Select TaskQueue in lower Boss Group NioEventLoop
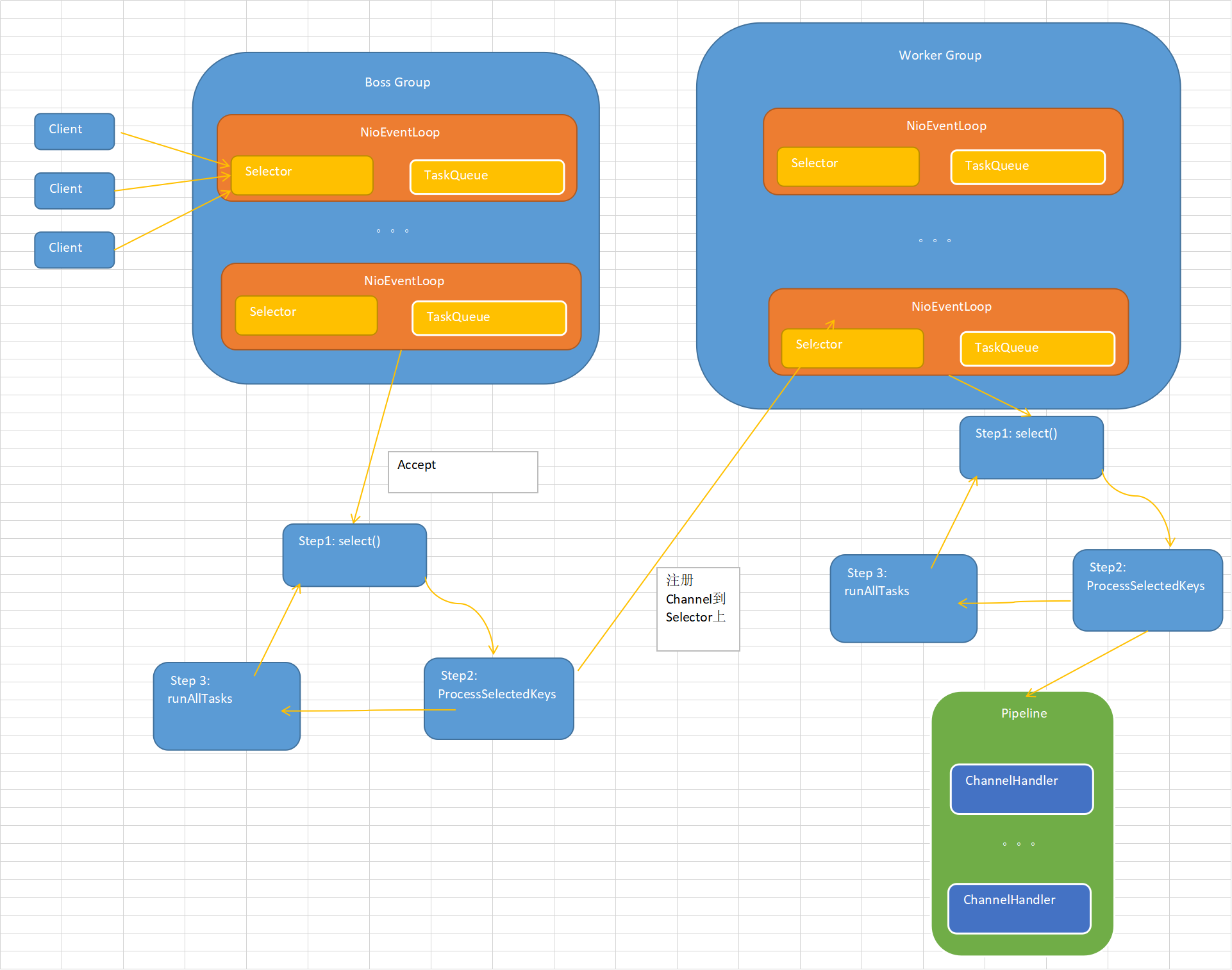Viewport: 1232px width, 970px height. pos(489,318)
